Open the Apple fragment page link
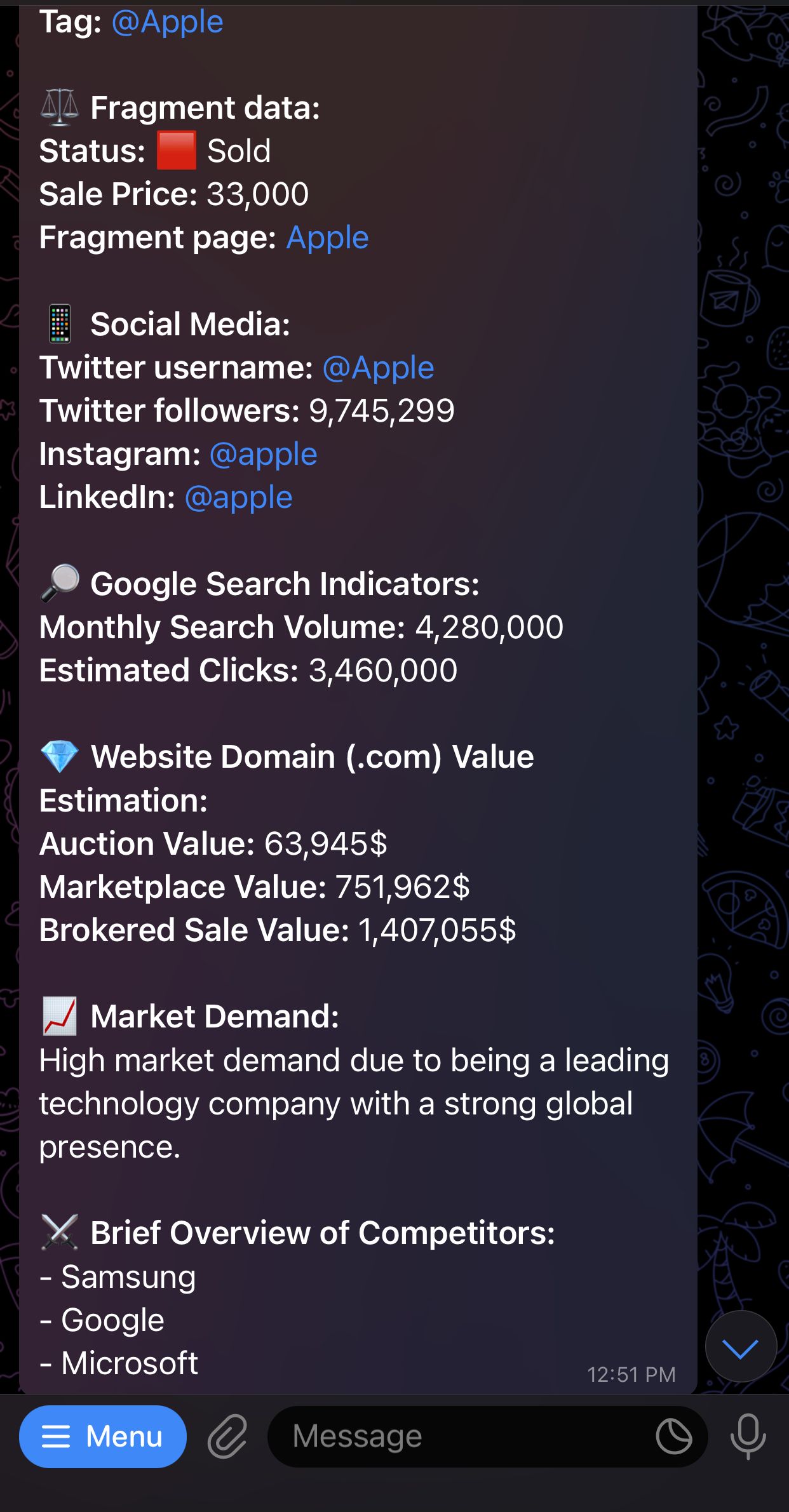 point(328,238)
